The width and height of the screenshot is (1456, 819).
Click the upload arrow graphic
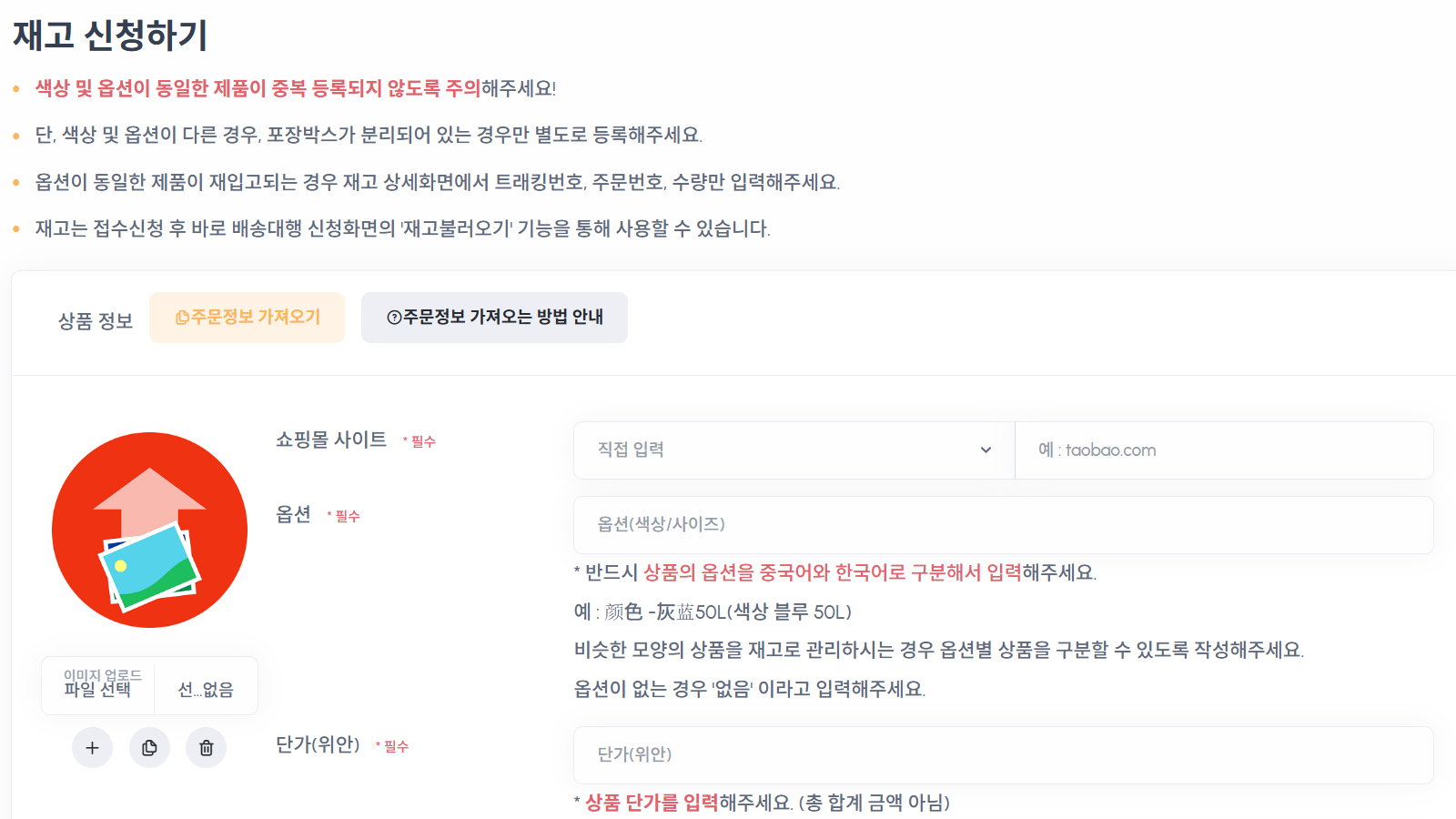151,496
